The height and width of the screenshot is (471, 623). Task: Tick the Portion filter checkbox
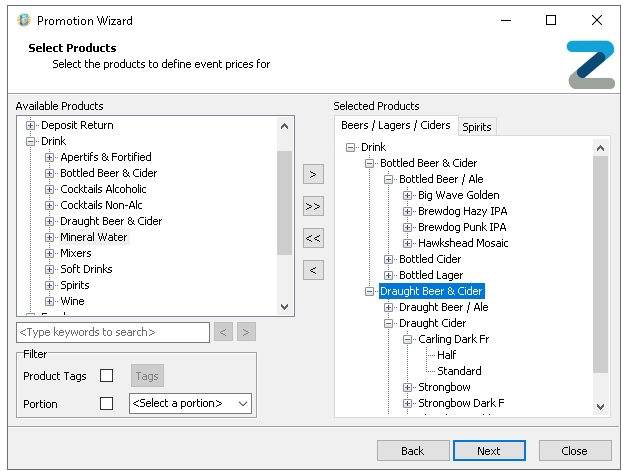(106, 404)
